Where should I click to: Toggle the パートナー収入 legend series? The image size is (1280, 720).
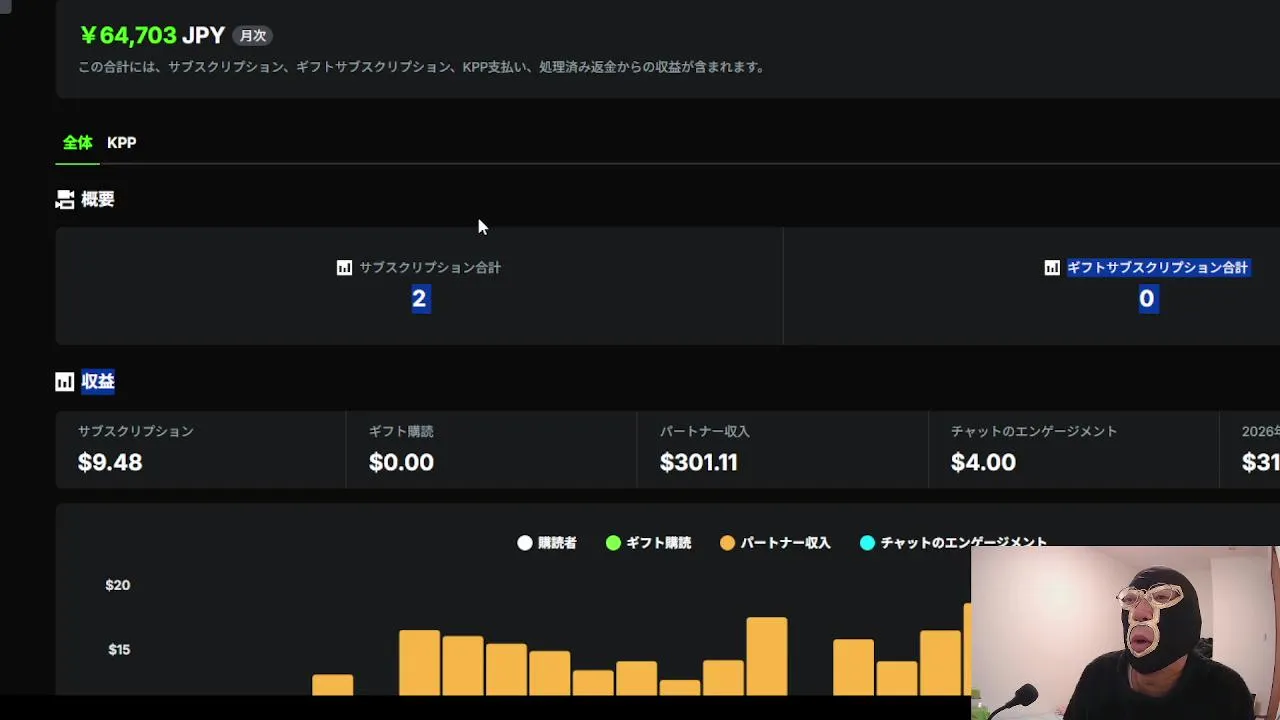775,543
